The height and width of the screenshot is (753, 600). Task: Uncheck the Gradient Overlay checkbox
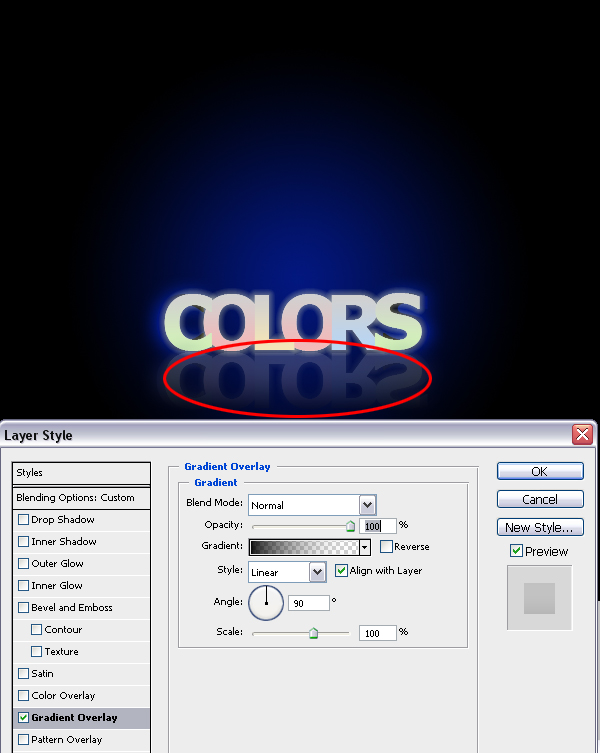pos(23,718)
